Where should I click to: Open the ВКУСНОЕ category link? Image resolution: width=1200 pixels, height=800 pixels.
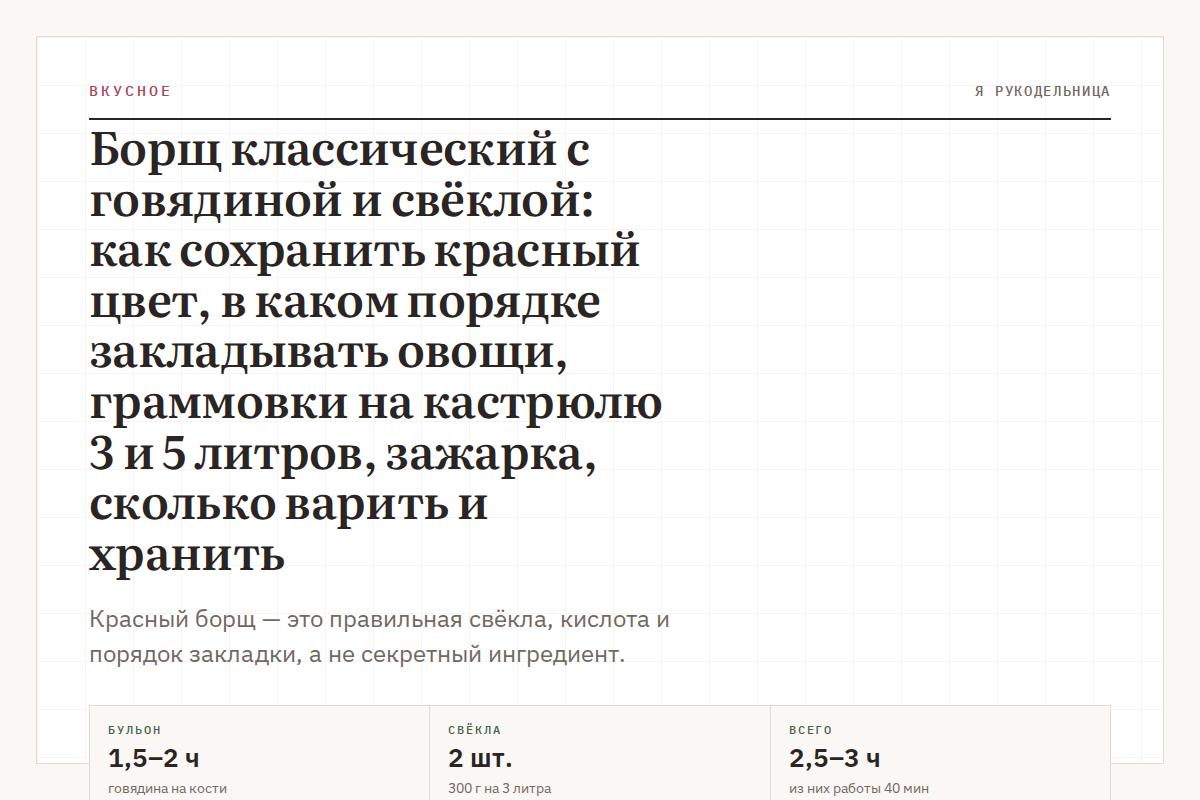coord(130,91)
